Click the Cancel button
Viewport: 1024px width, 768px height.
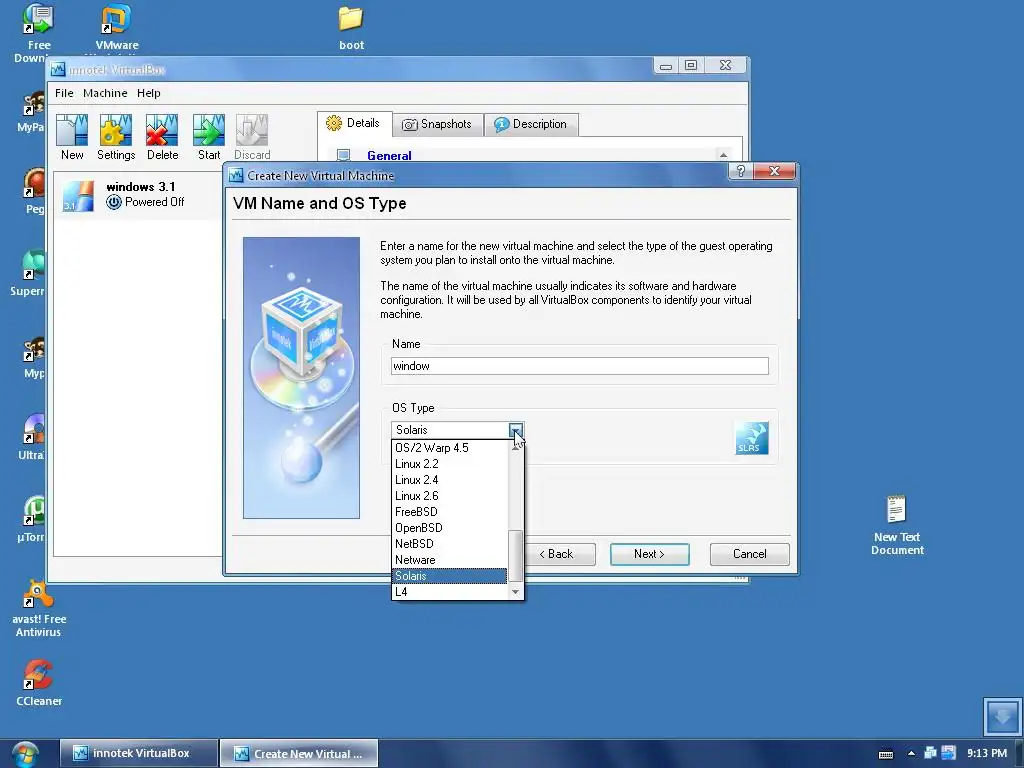pyautogui.click(x=749, y=554)
